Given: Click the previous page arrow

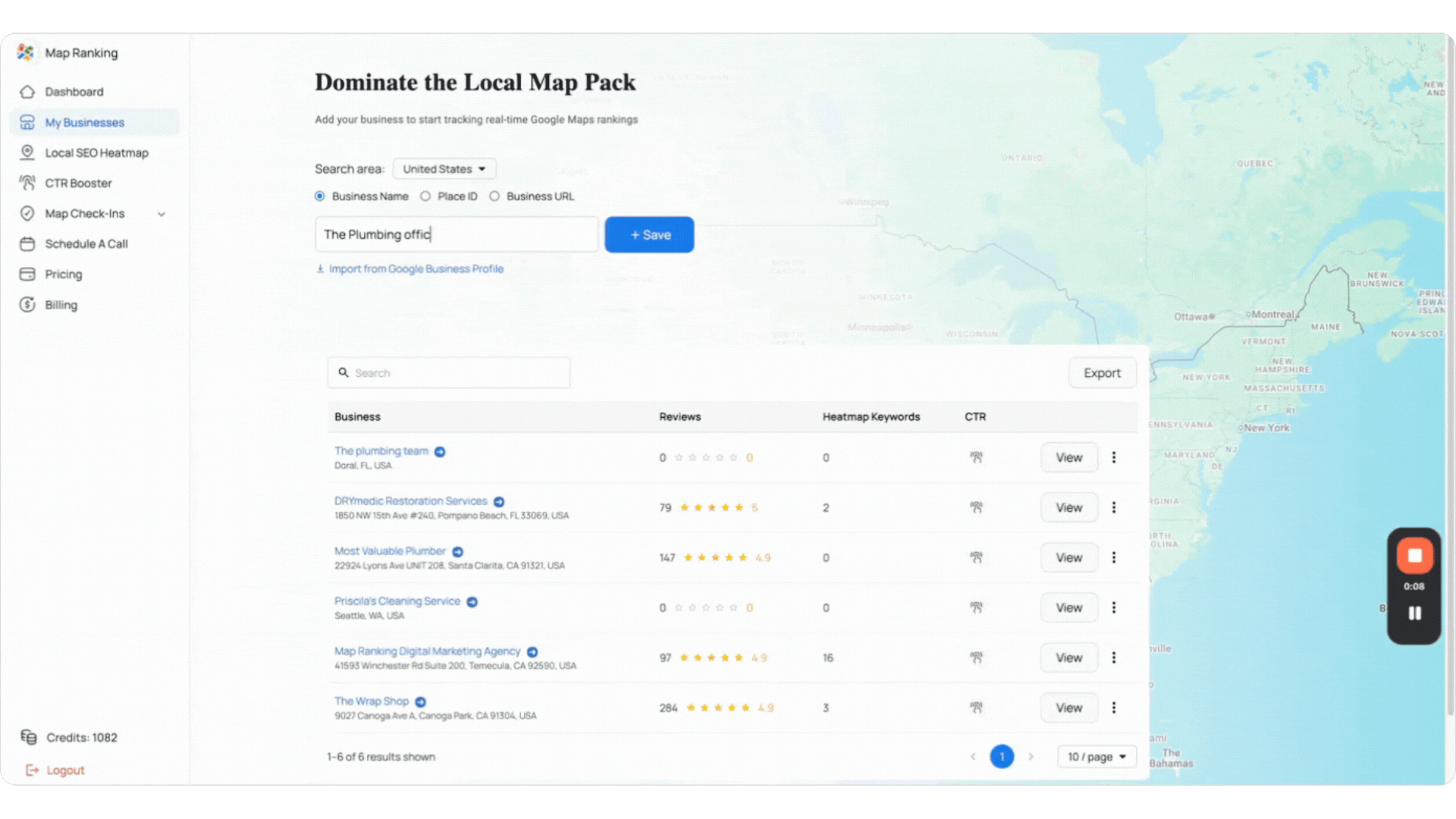Looking at the screenshot, I should pos(973,757).
